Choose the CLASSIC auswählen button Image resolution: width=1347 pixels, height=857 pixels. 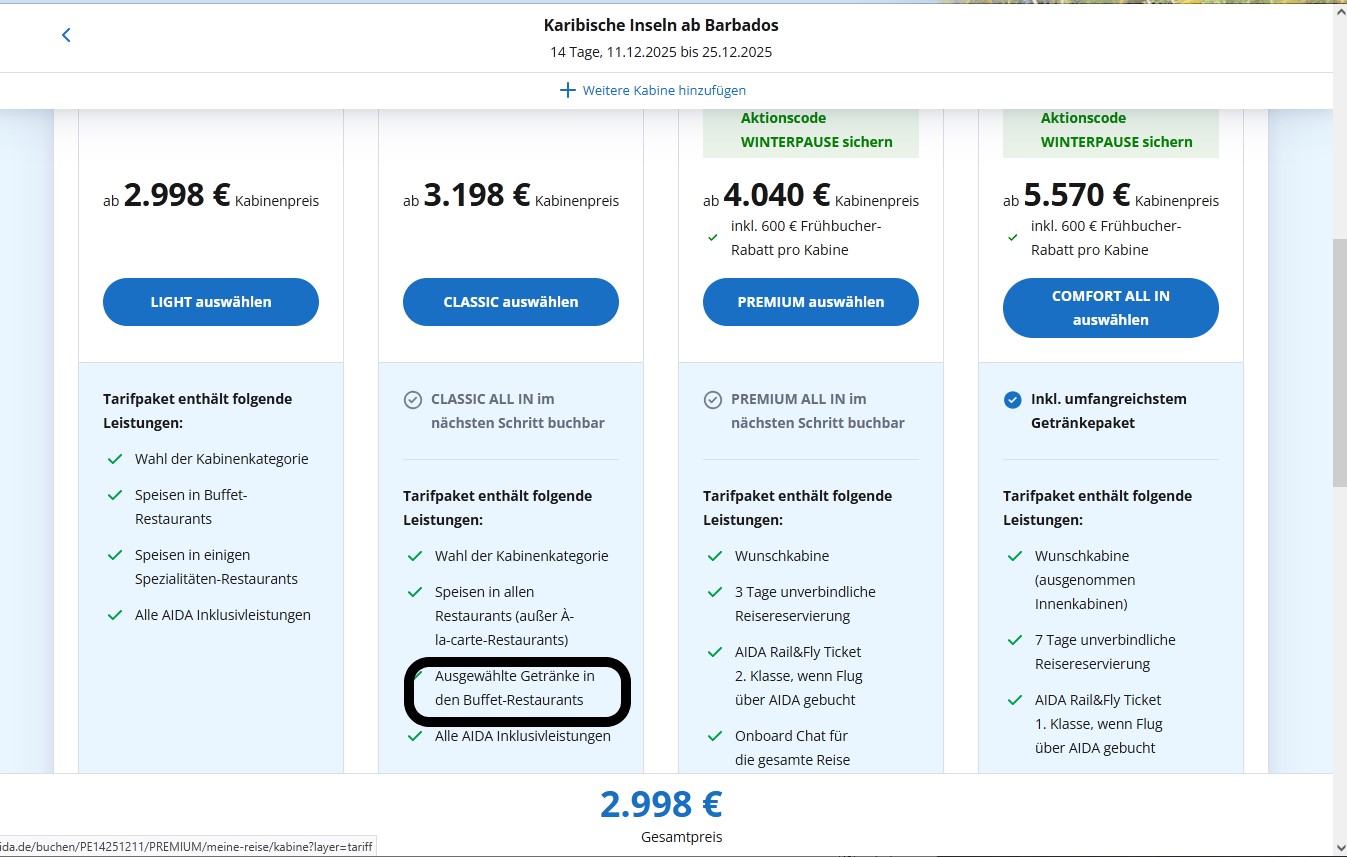tap(511, 302)
